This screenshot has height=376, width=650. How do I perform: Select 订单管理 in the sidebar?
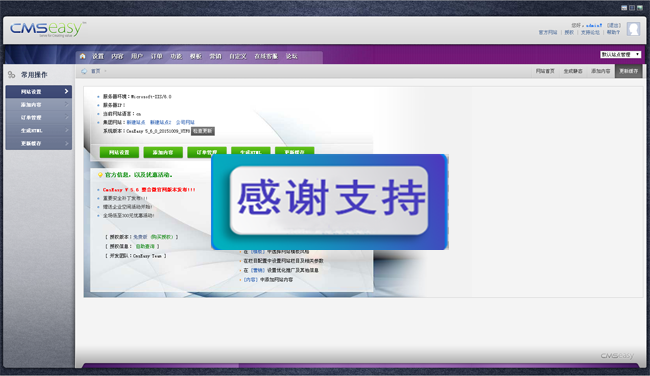(x=39, y=118)
